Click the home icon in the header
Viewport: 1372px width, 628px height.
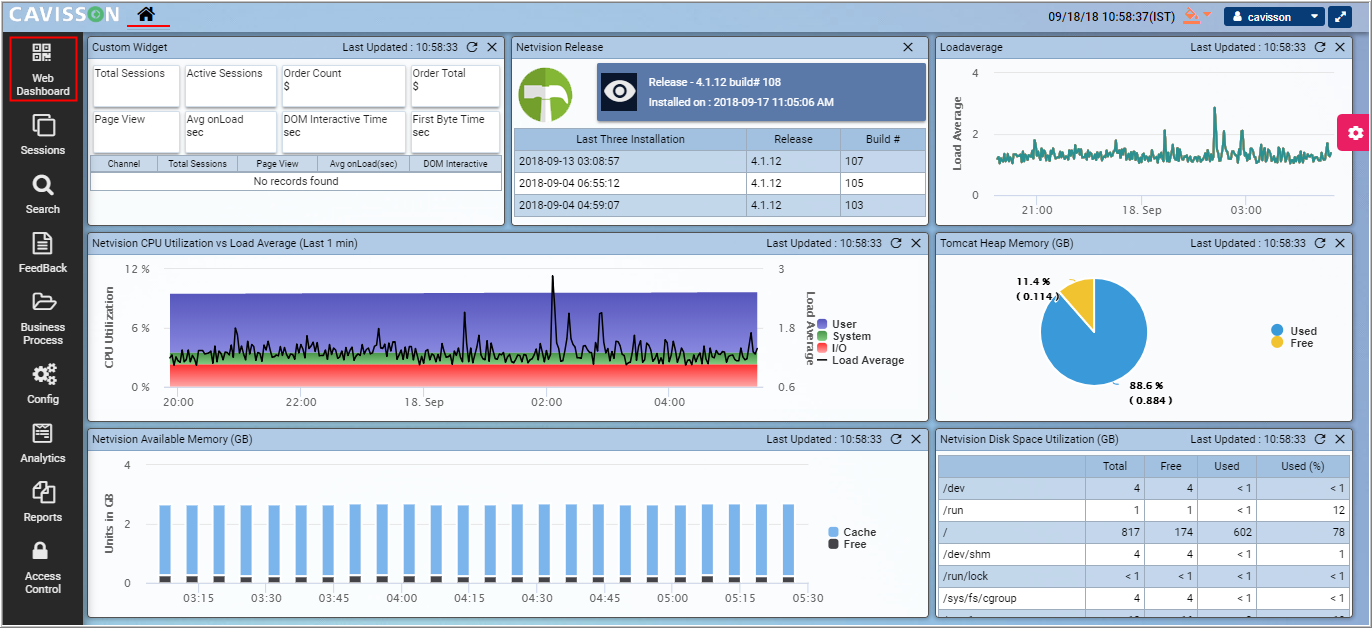(x=147, y=15)
